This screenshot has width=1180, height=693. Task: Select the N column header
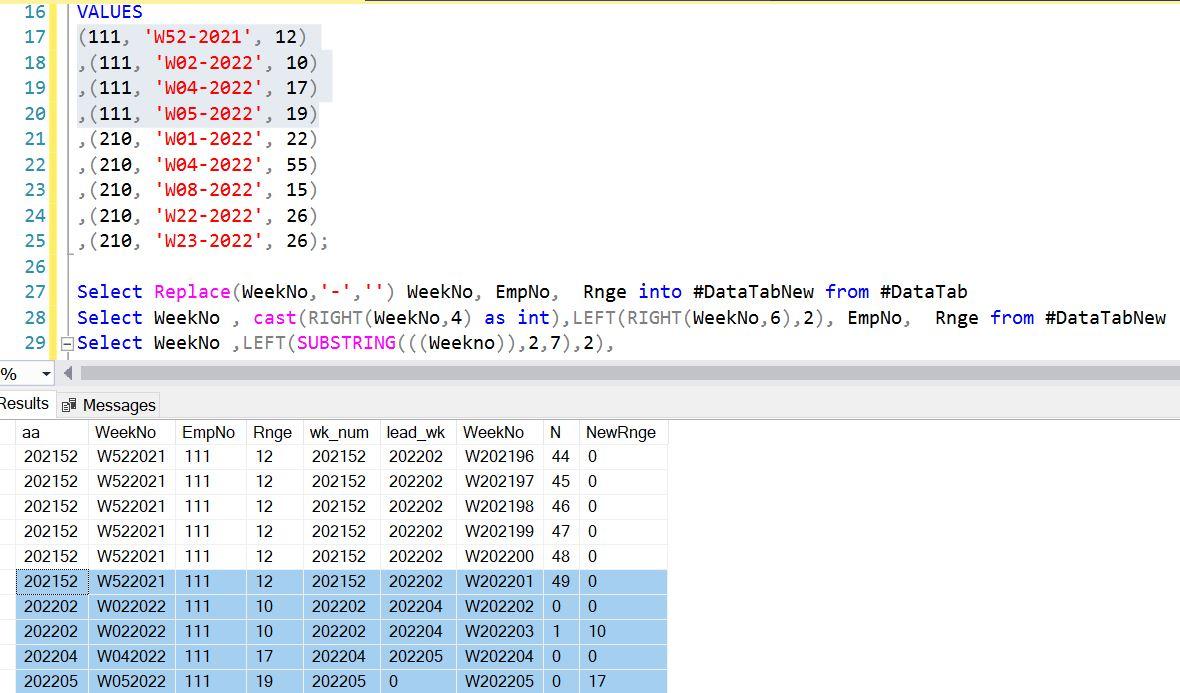pyautogui.click(x=556, y=432)
